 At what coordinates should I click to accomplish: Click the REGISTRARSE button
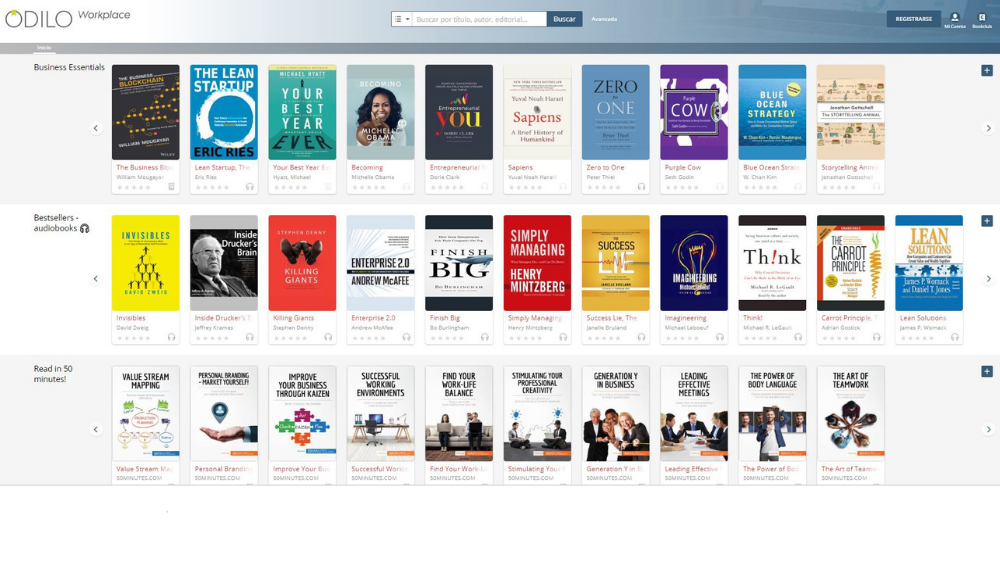tap(913, 19)
